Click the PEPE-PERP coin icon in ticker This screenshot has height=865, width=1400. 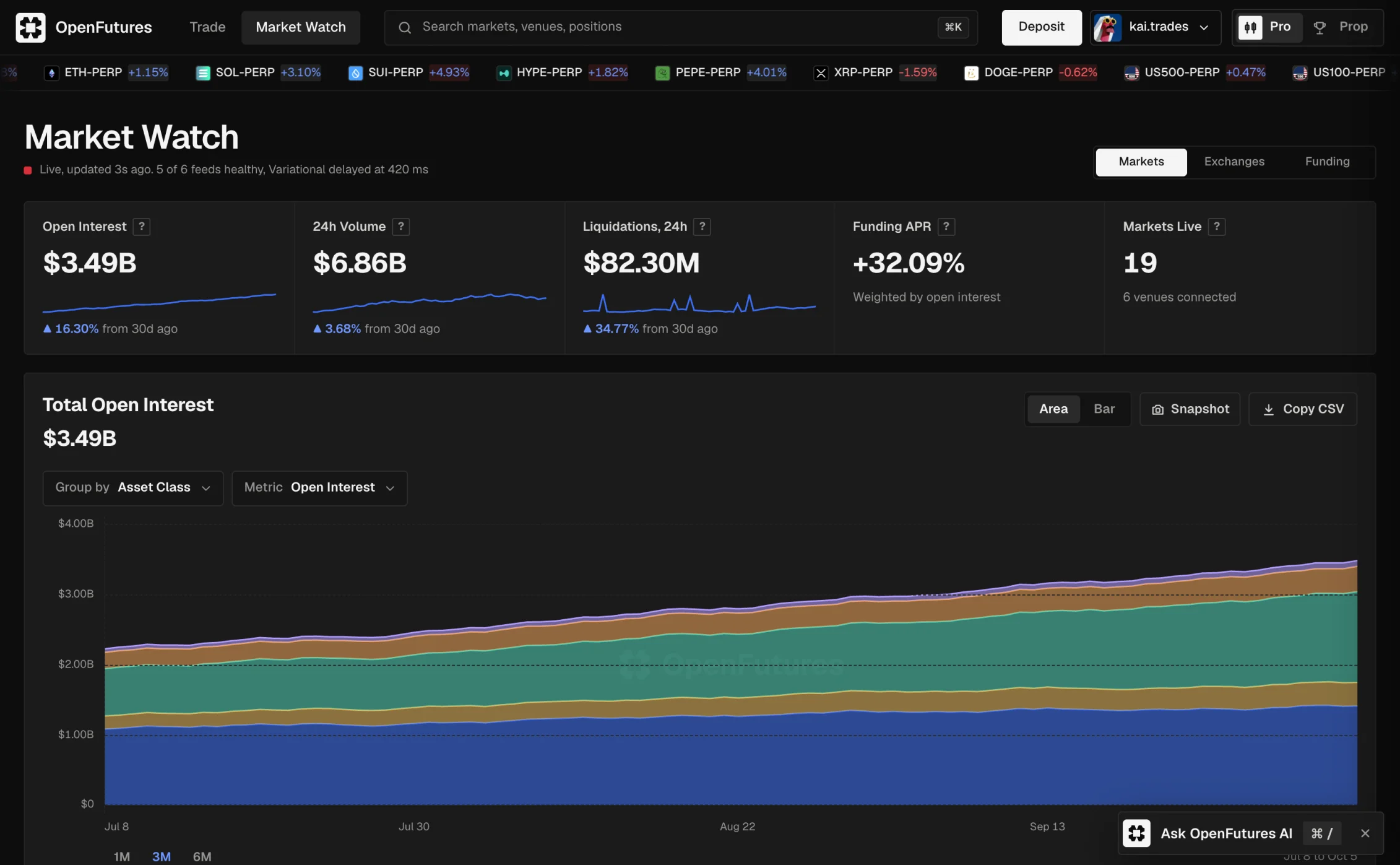pyautogui.click(x=662, y=73)
